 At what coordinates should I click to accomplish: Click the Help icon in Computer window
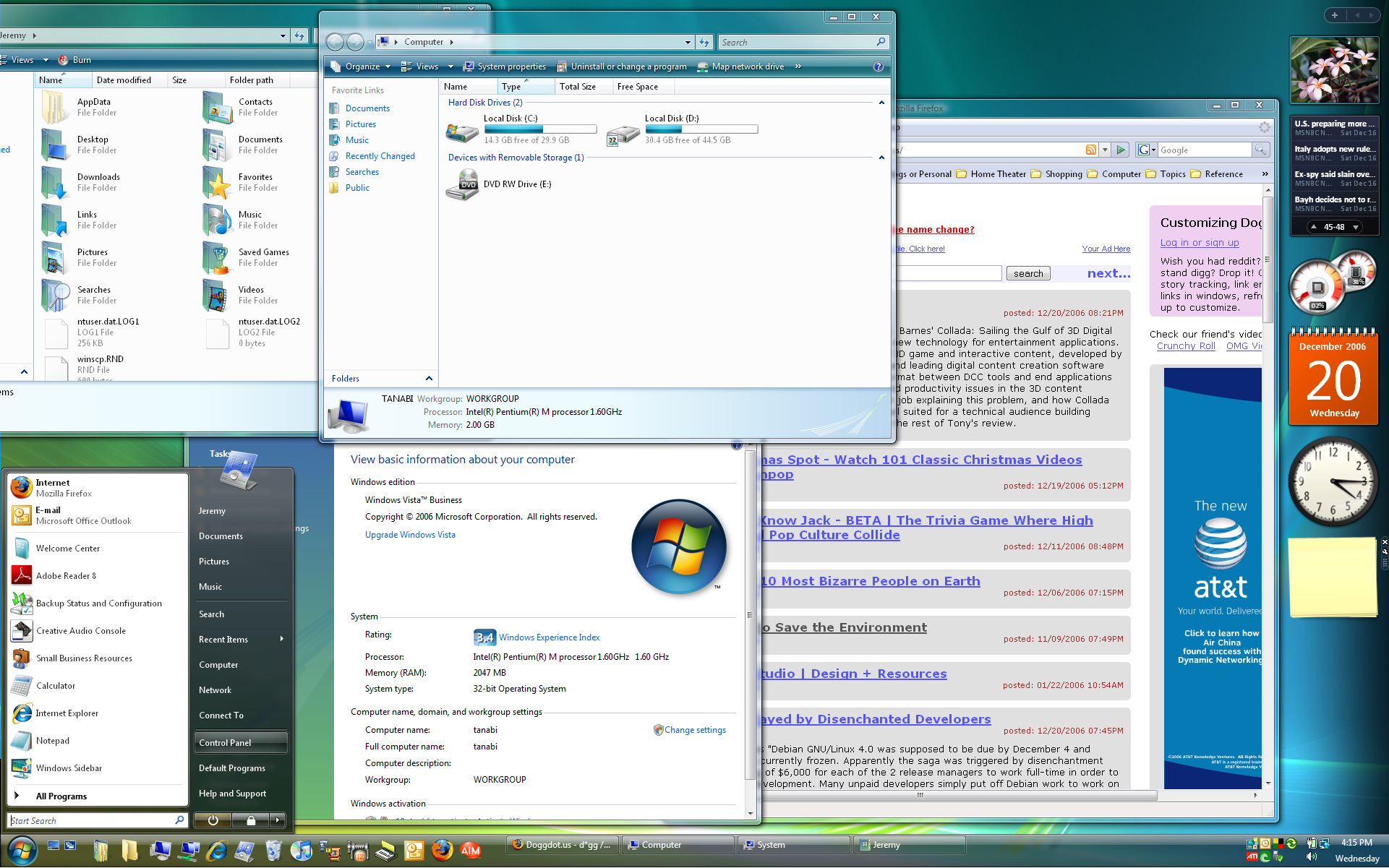[878, 66]
